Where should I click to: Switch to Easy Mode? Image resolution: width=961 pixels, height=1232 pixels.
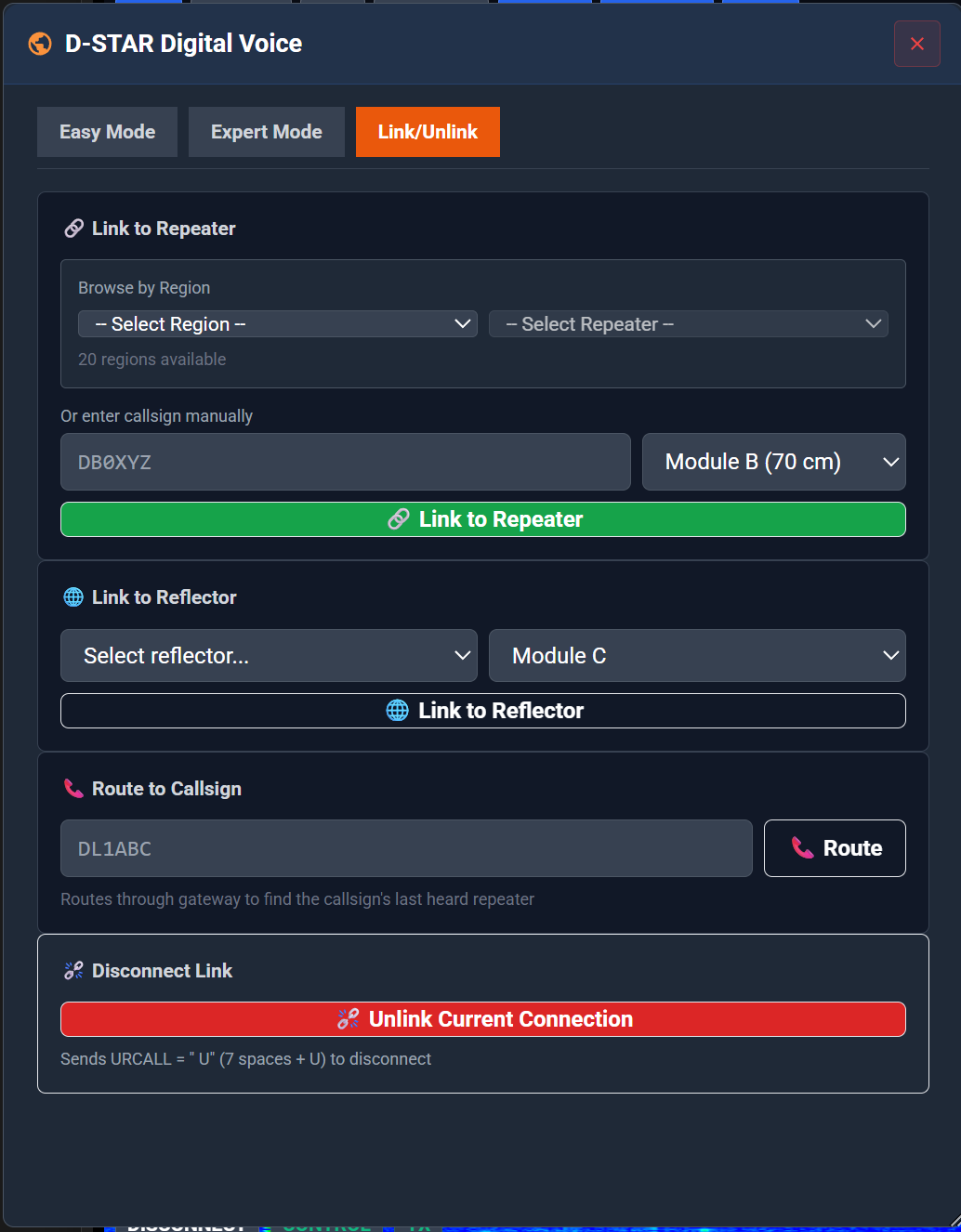pos(107,131)
